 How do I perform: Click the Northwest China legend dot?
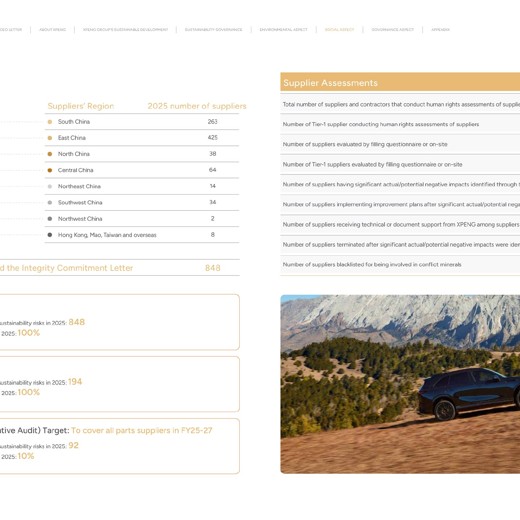click(50, 219)
